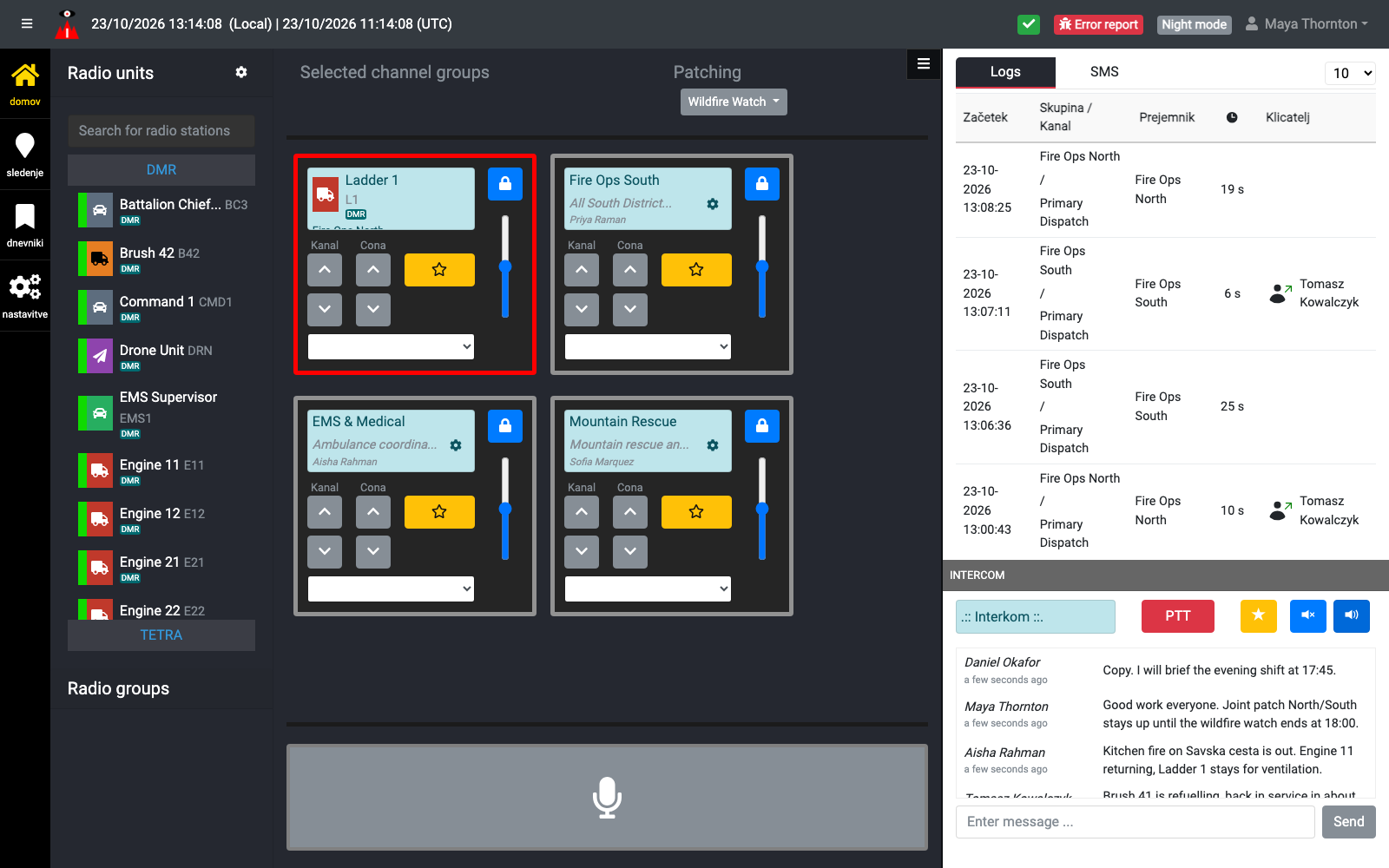The width and height of the screenshot is (1389, 868).
Task: Favorite the EMS & Medical star
Action: pyautogui.click(x=439, y=512)
